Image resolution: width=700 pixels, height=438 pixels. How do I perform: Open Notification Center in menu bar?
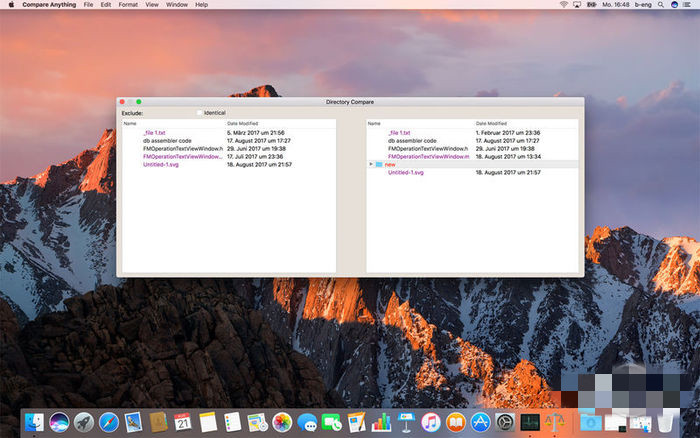(x=688, y=5)
